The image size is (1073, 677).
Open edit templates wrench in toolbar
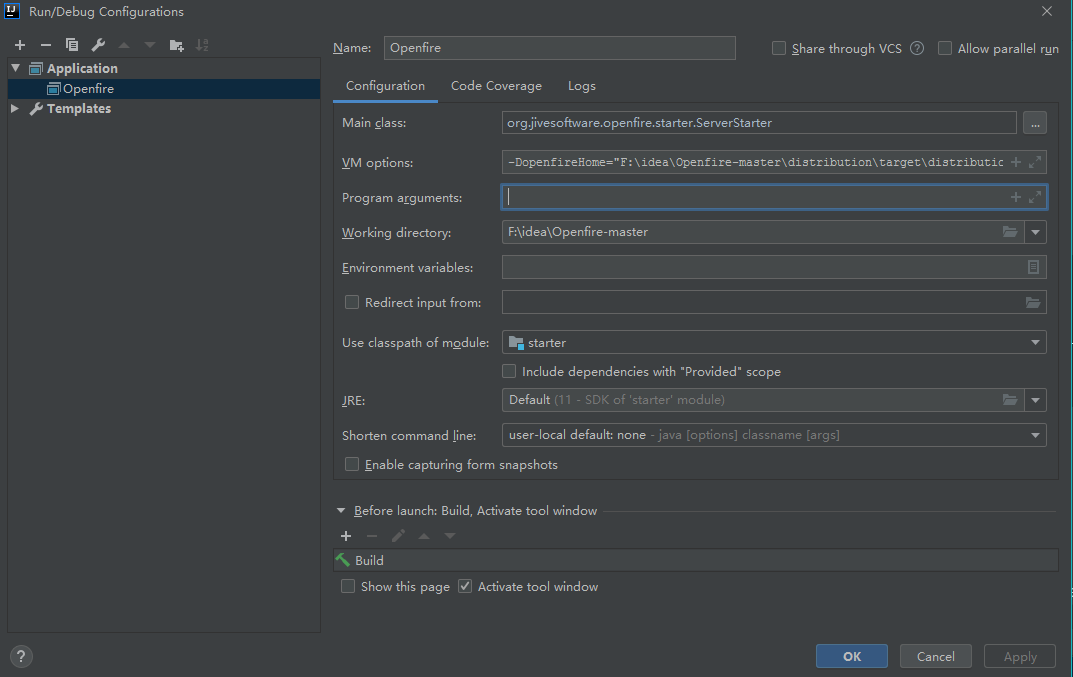(x=98, y=45)
